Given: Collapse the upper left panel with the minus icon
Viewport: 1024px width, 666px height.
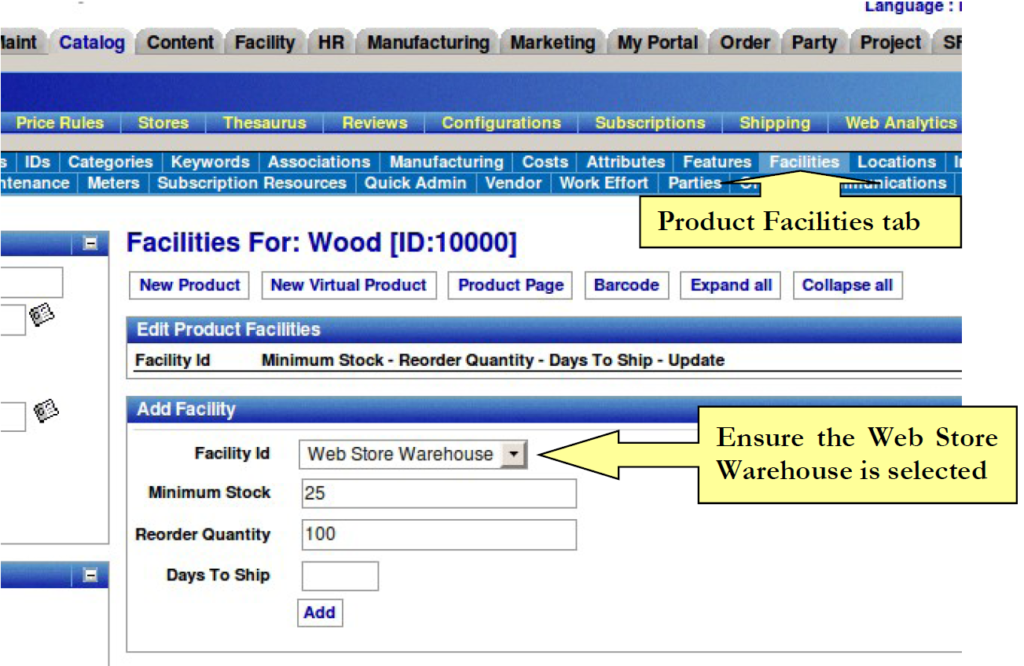Looking at the screenshot, I should 91,243.
